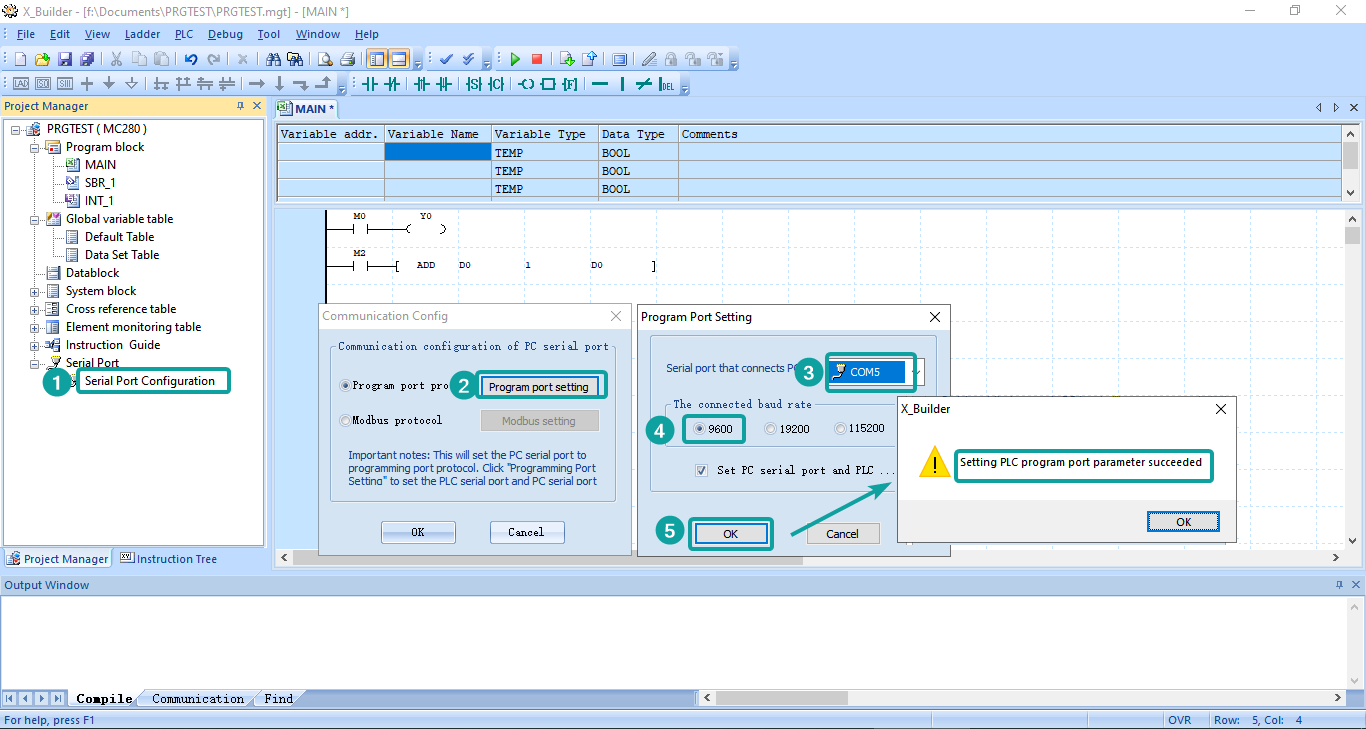This screenshot has height=729, width=1366.
Task: Click the red Stop PLC icon
Action: (x=537, y=60)
